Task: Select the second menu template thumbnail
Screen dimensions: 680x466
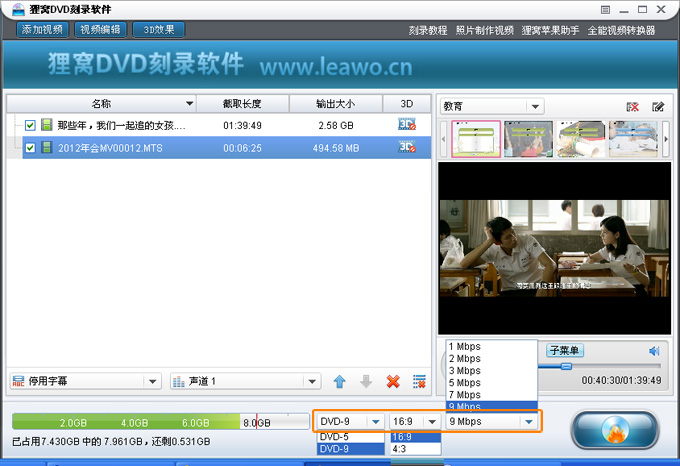Action: (x=528, y=139)
